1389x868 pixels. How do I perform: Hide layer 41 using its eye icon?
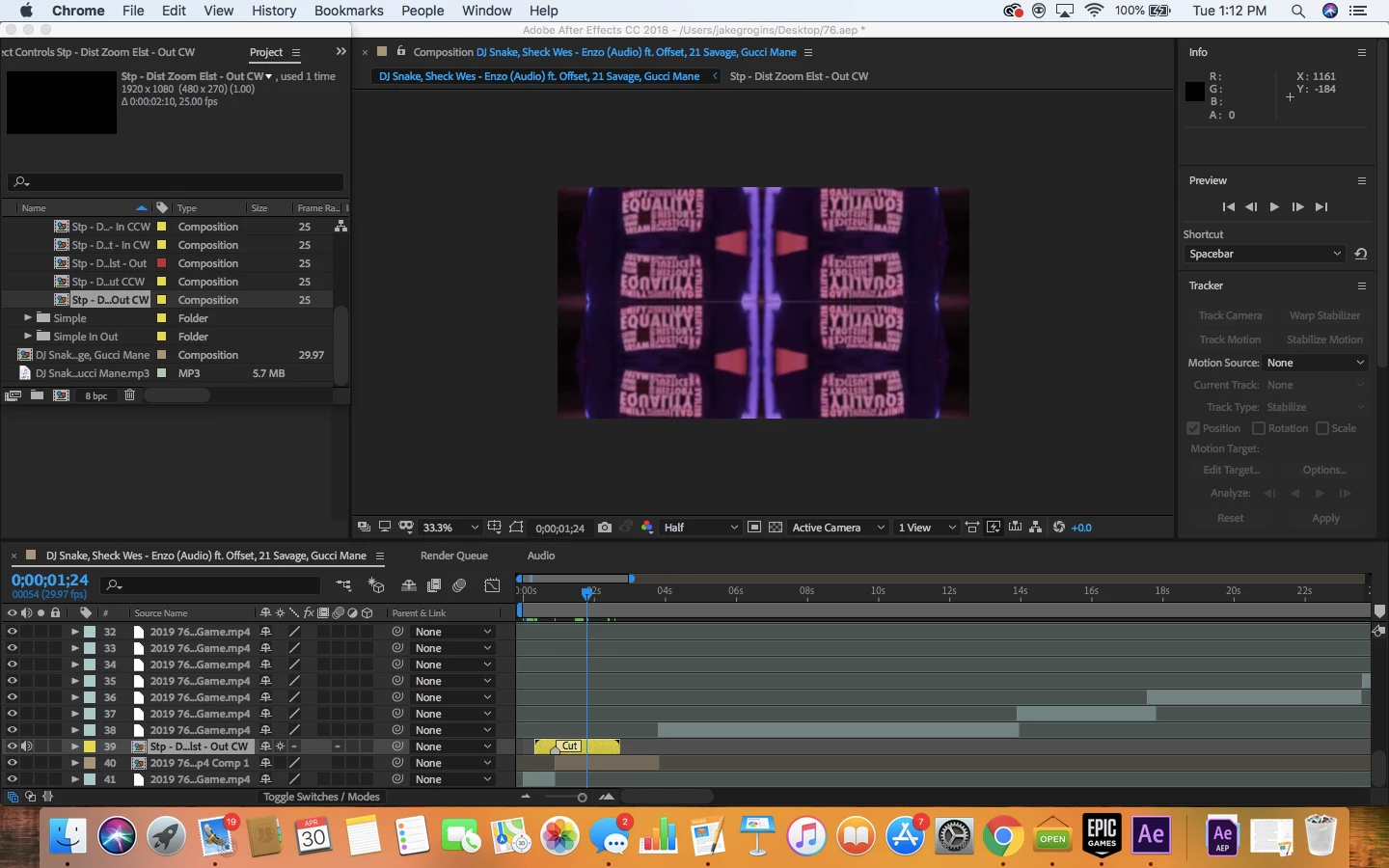[x=12, y=779]
